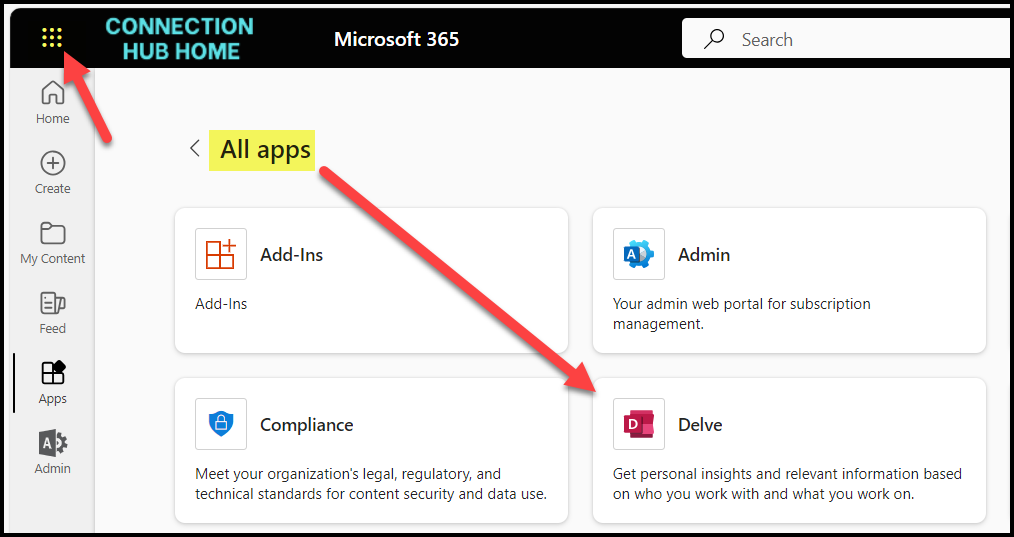This screenshot has height=537, width=1014.
Task: Click the Add-Ins app icon
Action: coord(221,255)
